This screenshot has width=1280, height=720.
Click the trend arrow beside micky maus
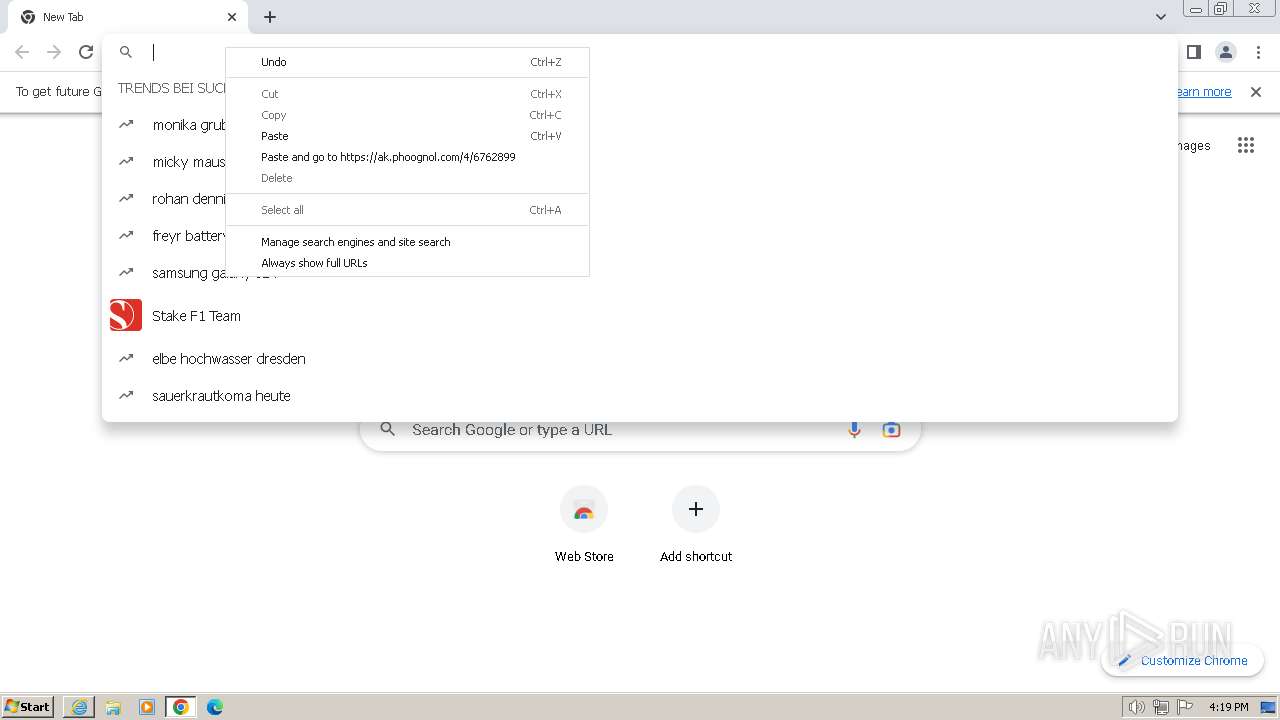pos(126,161)
